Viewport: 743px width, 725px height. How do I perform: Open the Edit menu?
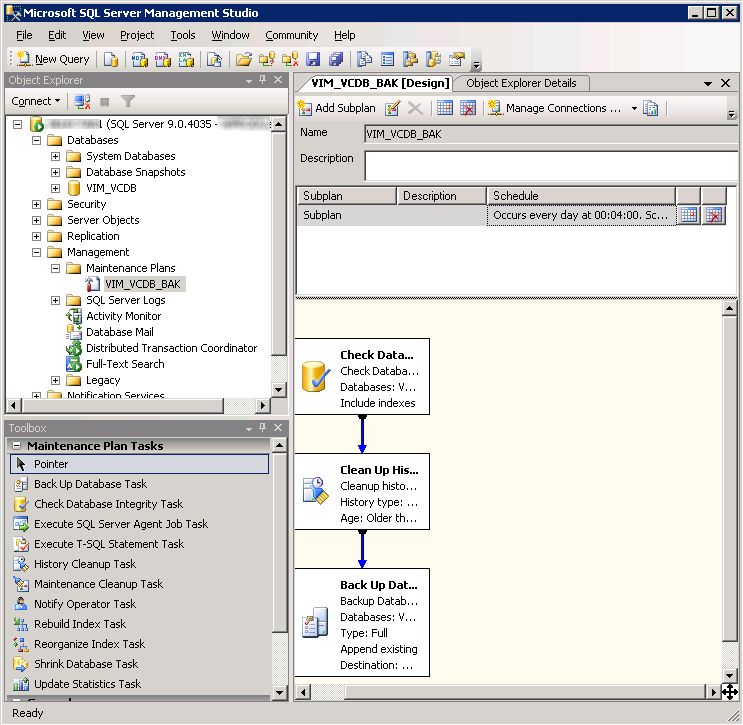pyautogui.click(x=57, y=35)
